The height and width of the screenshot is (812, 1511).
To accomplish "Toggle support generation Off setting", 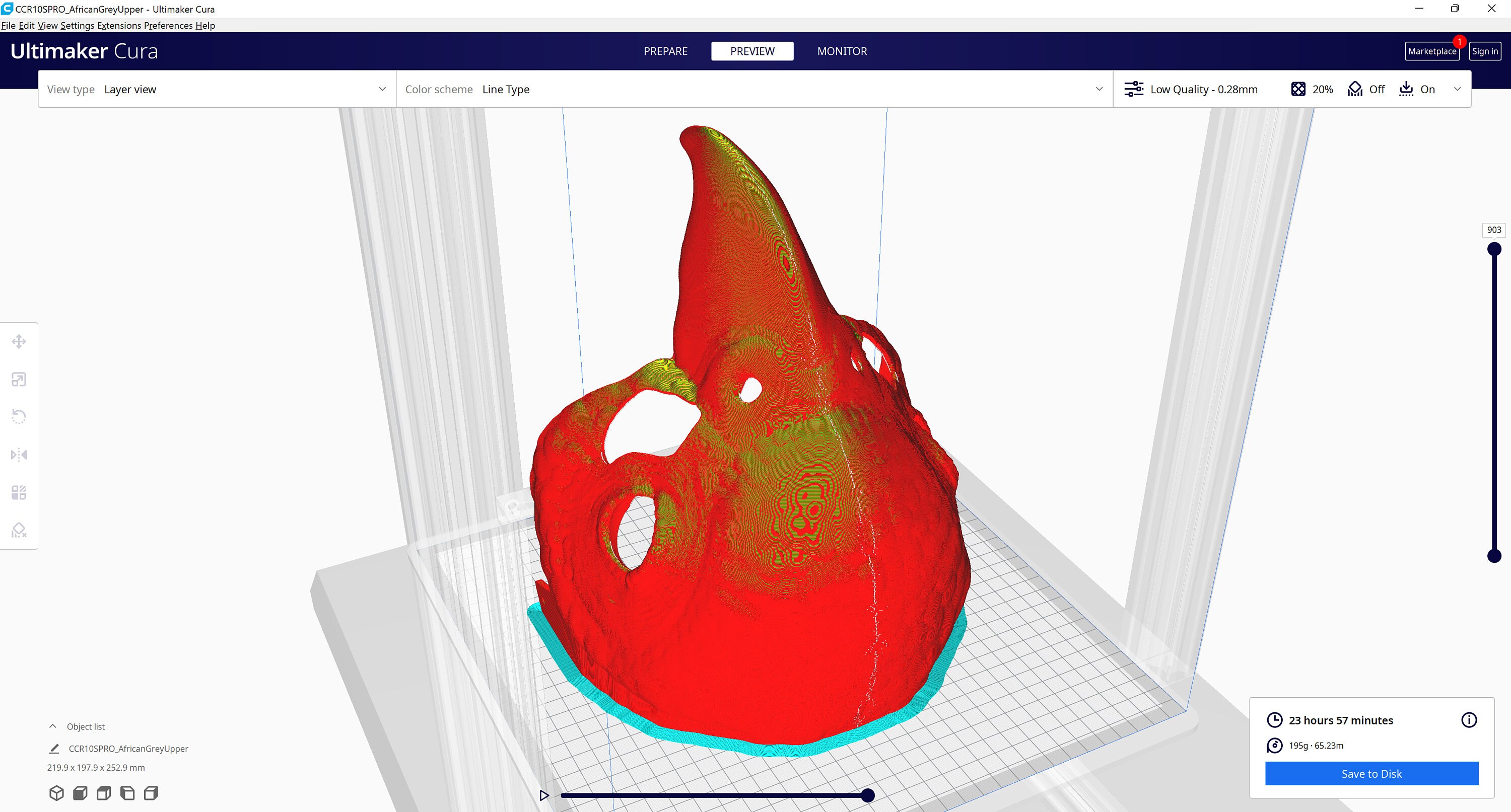I will (x=1366, y=89).
